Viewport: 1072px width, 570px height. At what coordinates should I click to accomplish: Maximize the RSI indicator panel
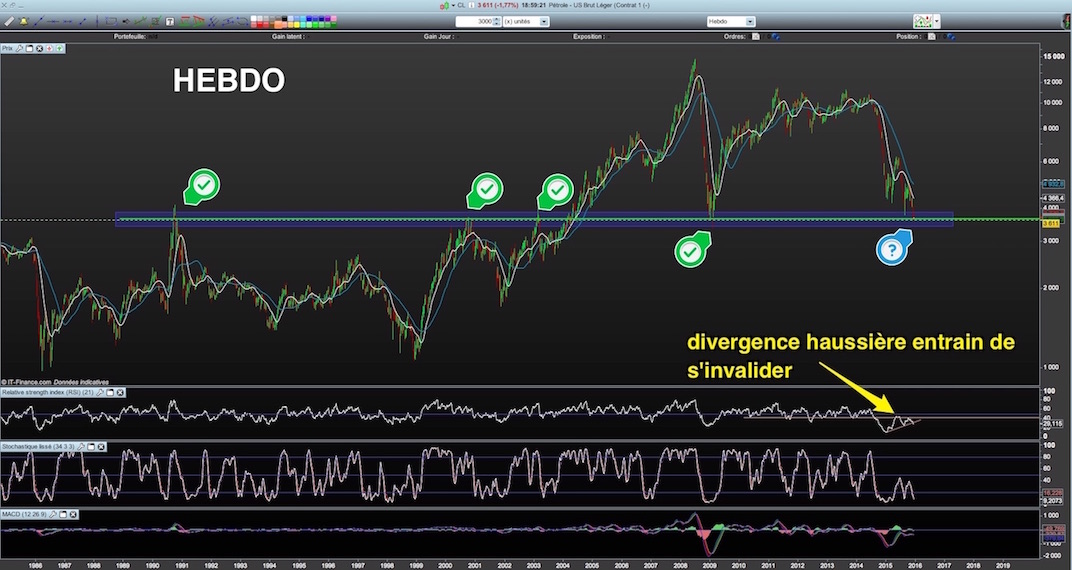pos(109,392)
